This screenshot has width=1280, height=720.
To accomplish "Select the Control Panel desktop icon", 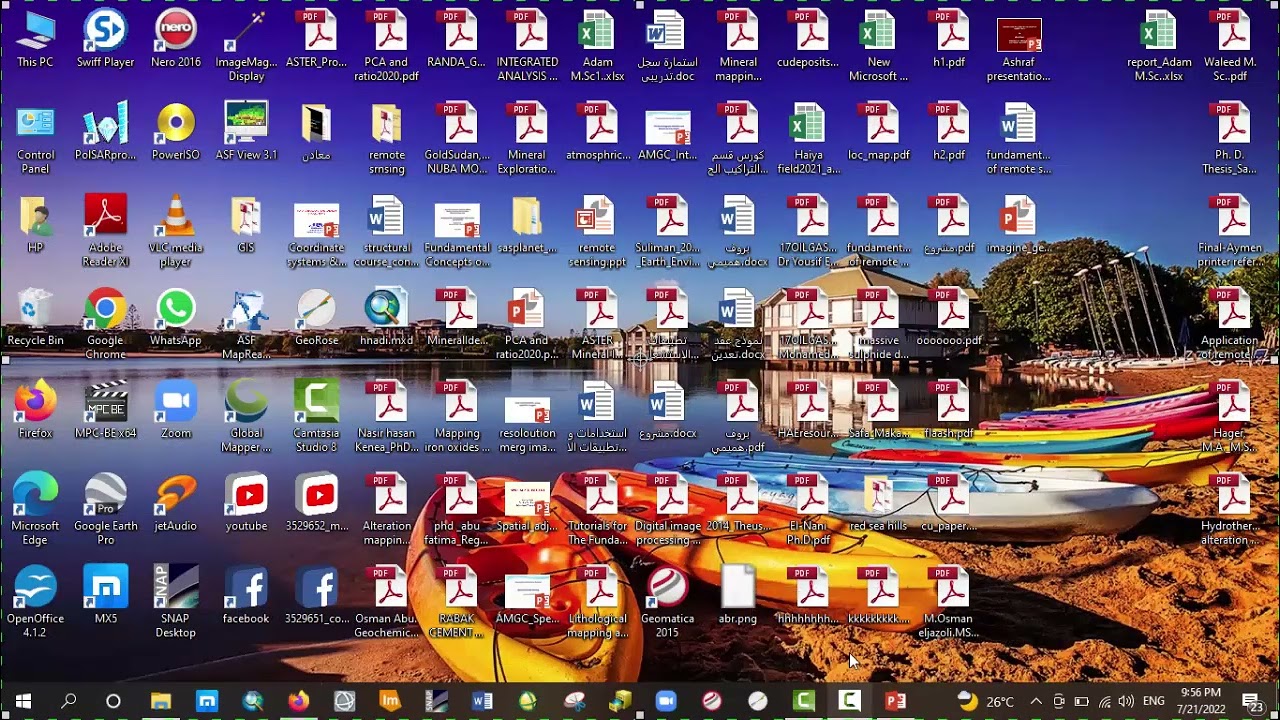I will [x=35, y=139].
